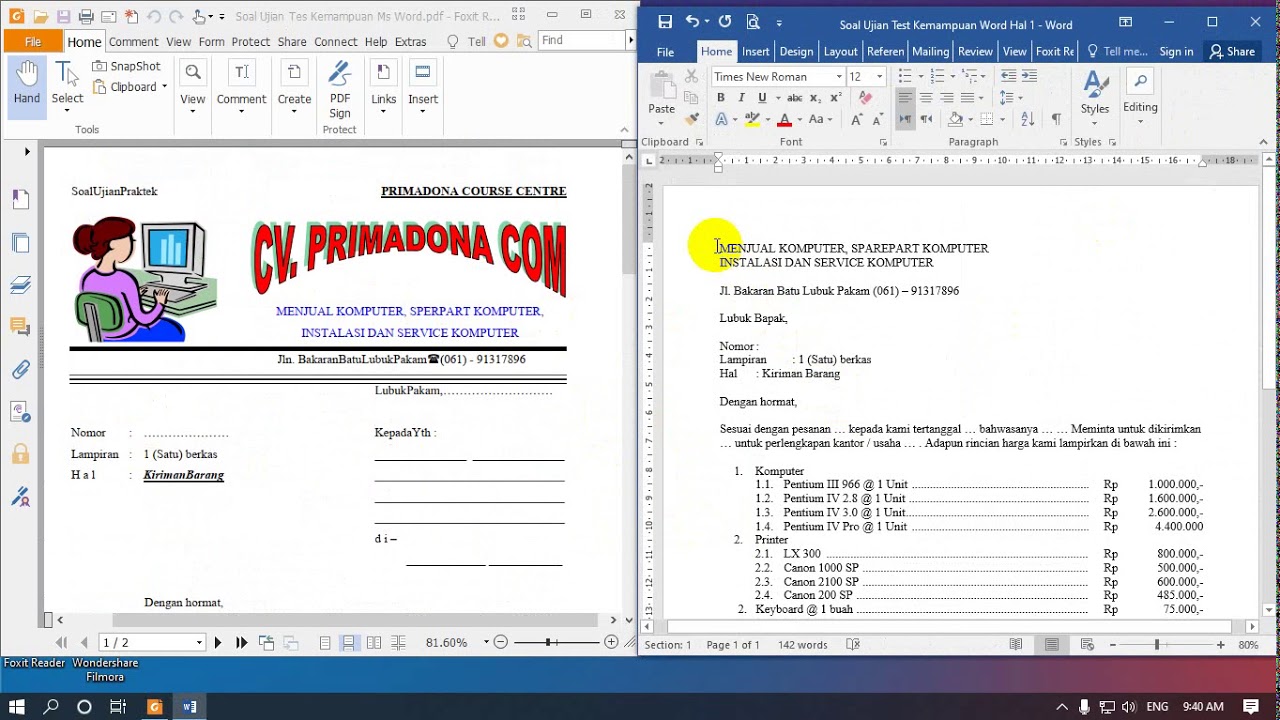Apply yellow text highlight color

pos(753,119)
